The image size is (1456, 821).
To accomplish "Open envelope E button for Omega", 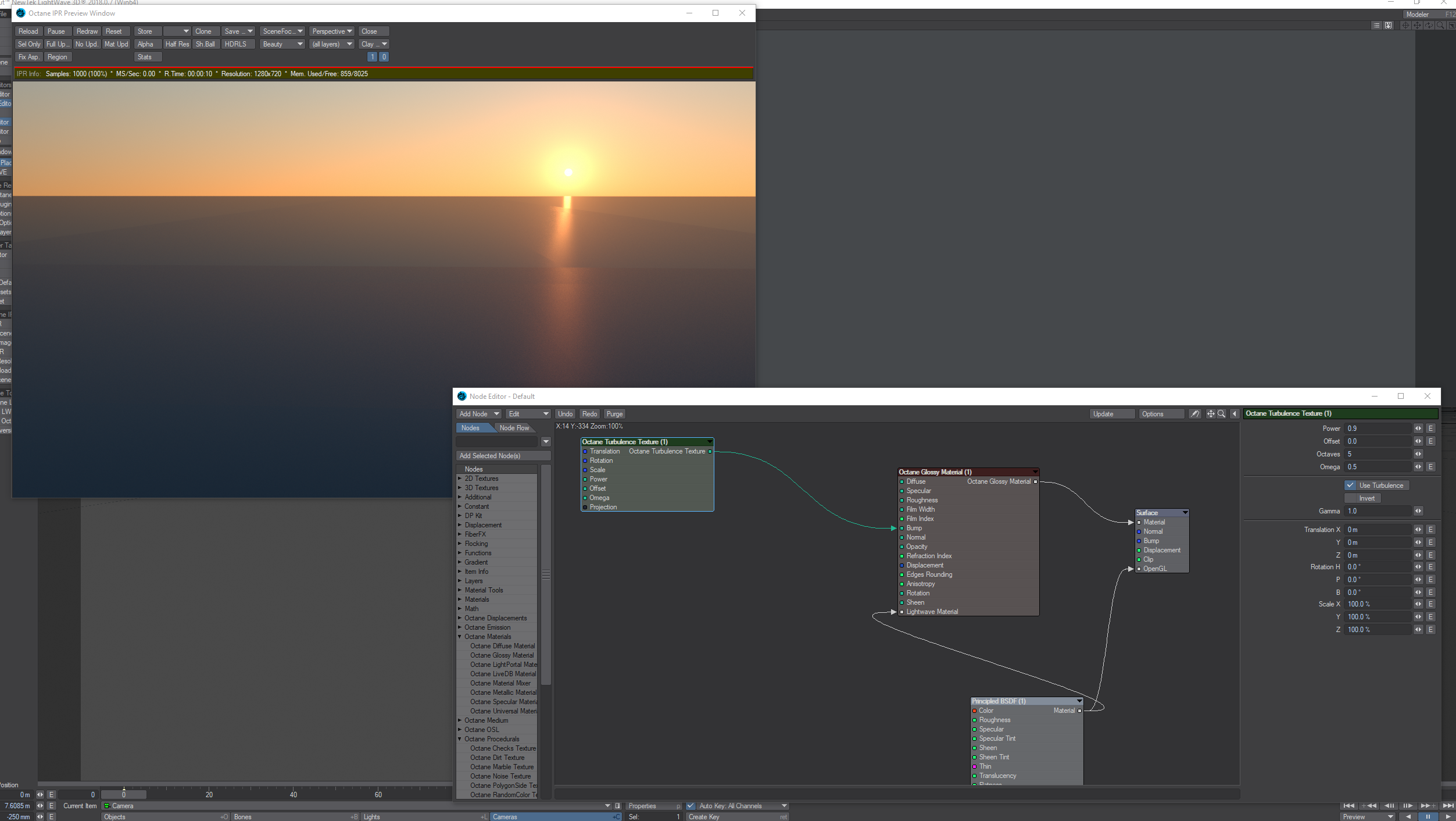I will (1430, 467).
